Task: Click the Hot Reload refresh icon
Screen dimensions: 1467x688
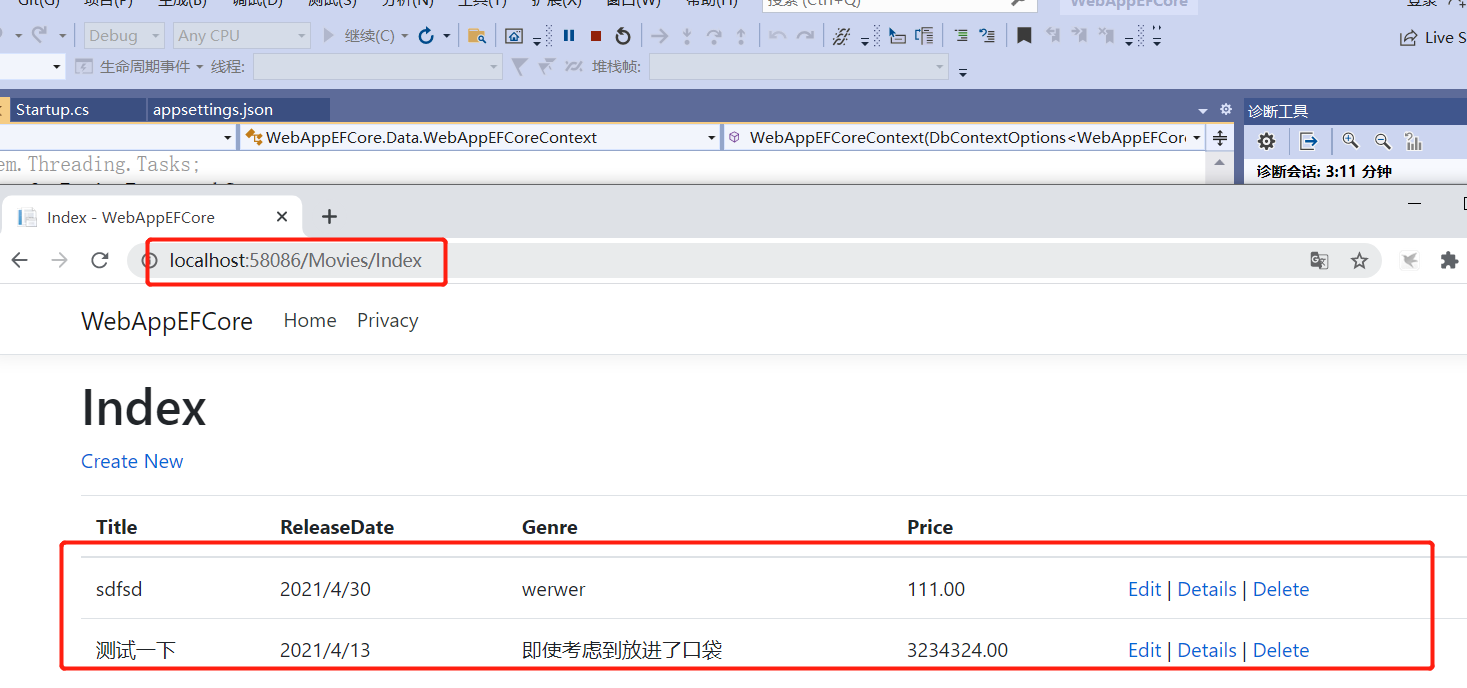Action: 426,36
